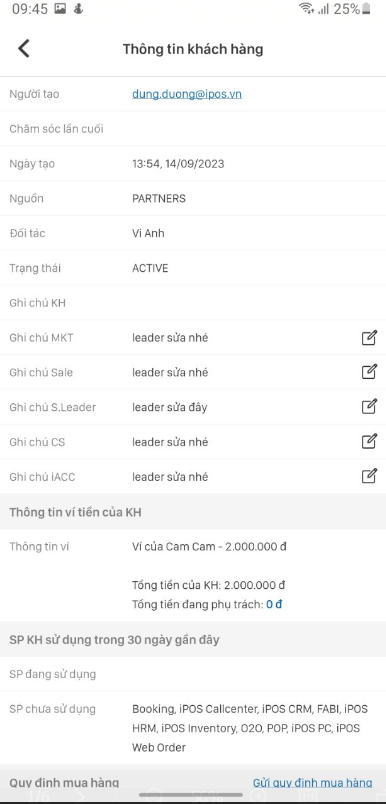Tap the battery icon in status bar

tap(366, 9)
